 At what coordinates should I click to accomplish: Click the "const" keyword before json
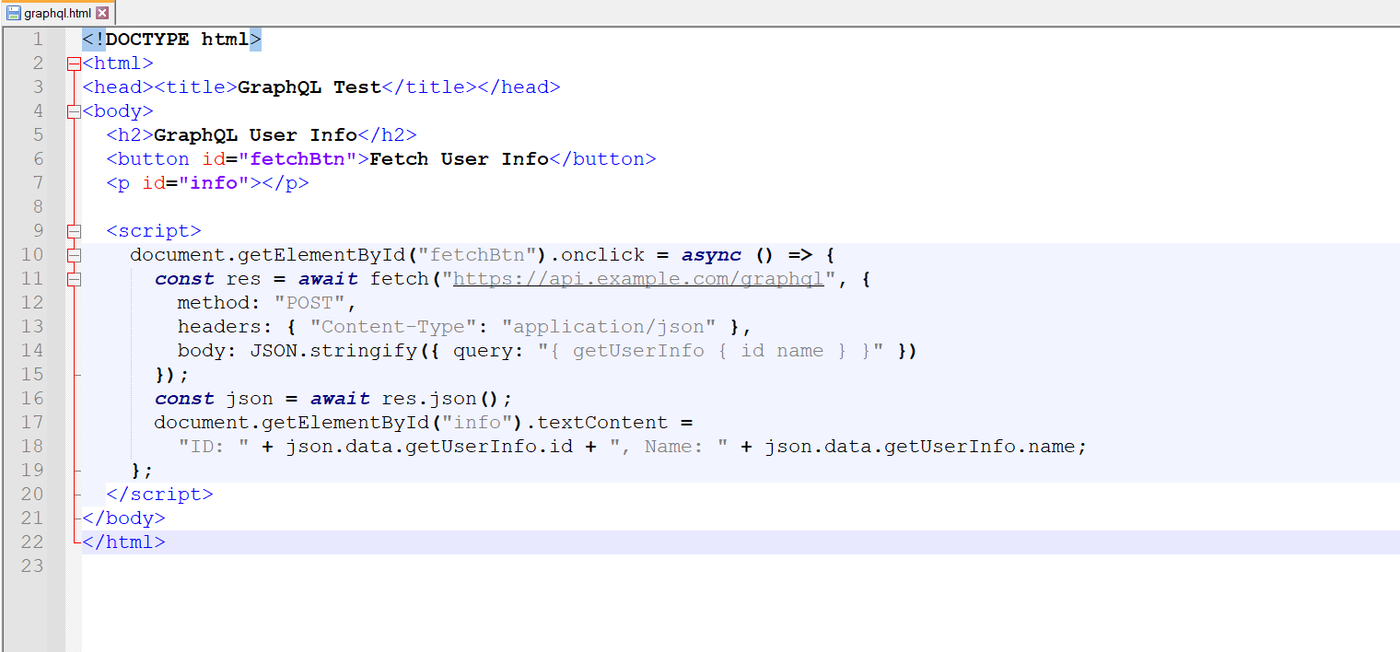click(x=184, y=399)
